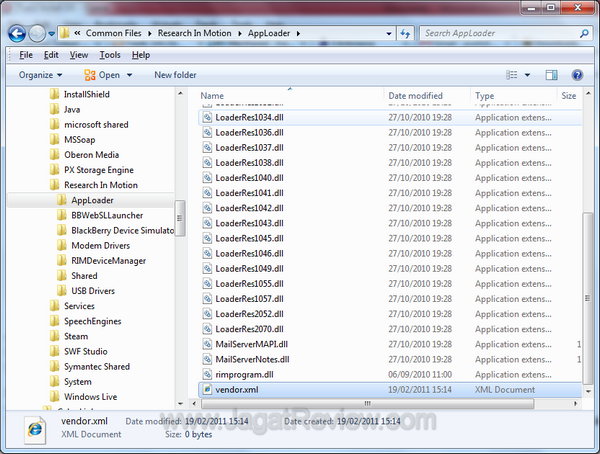Click LoaderRes1045.dll file icon
Screen dimensions: 600x454
pos(207,238)
